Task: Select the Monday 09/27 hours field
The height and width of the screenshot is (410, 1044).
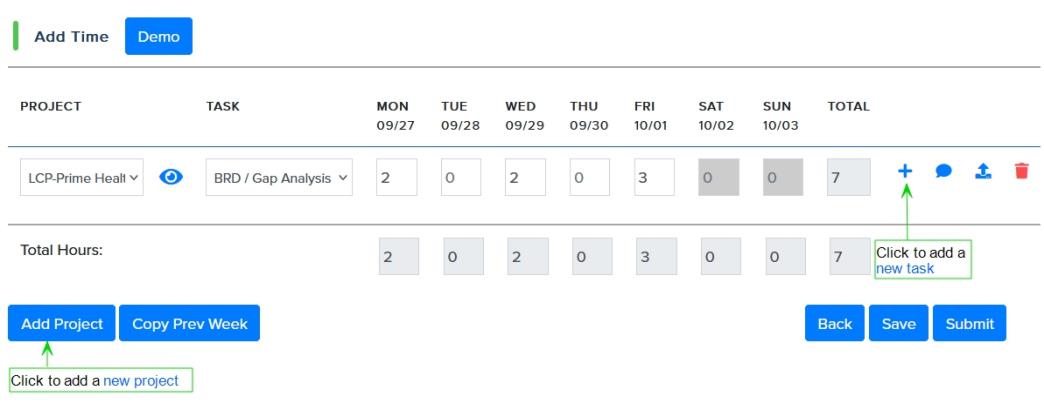Action: pos(397,177)
